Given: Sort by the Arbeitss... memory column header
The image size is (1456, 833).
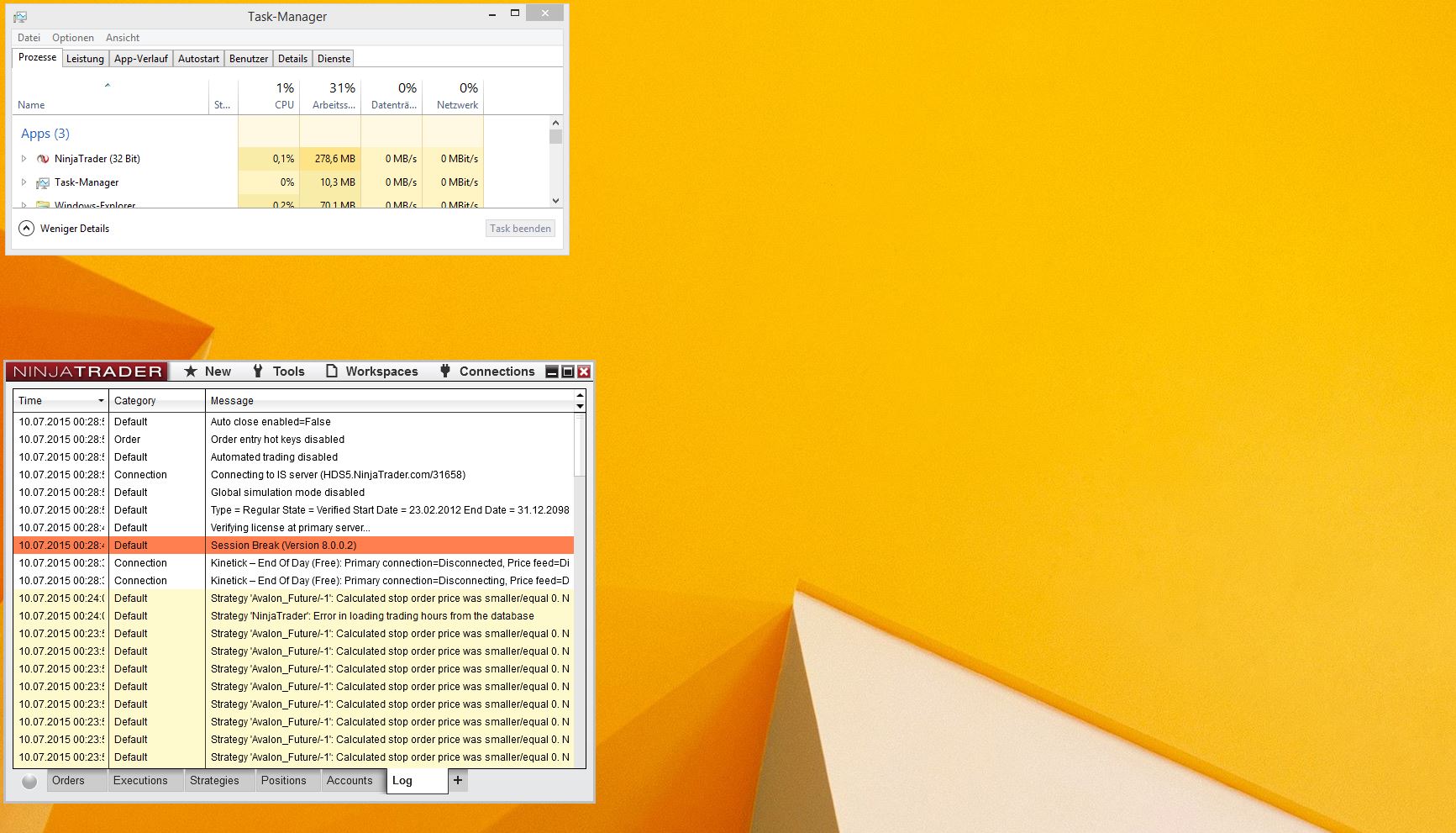Looking at the screenshot, I should pos(330,97).
